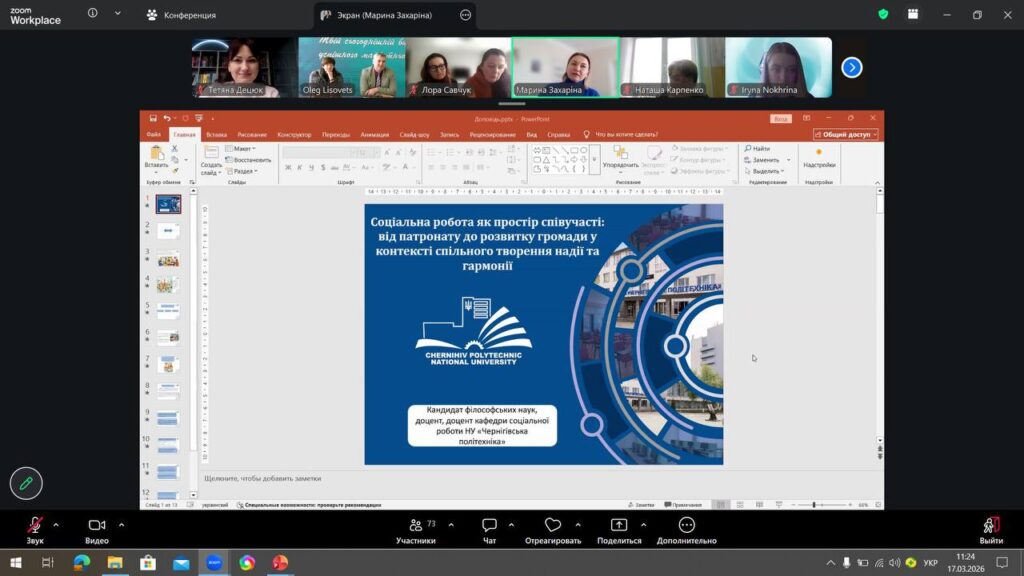Expand video settings arrow next to camera
The width and height of the screenshot is (1024, 576).
click(x=121, y=524)
